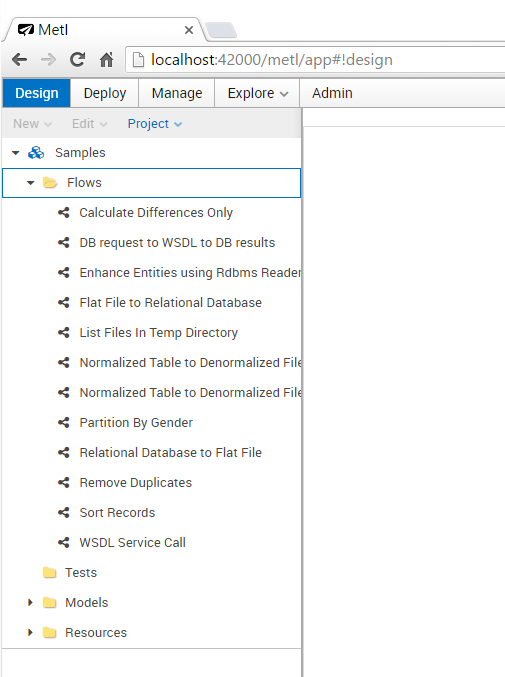Open the Project dropdown menu

click(155, 124)
